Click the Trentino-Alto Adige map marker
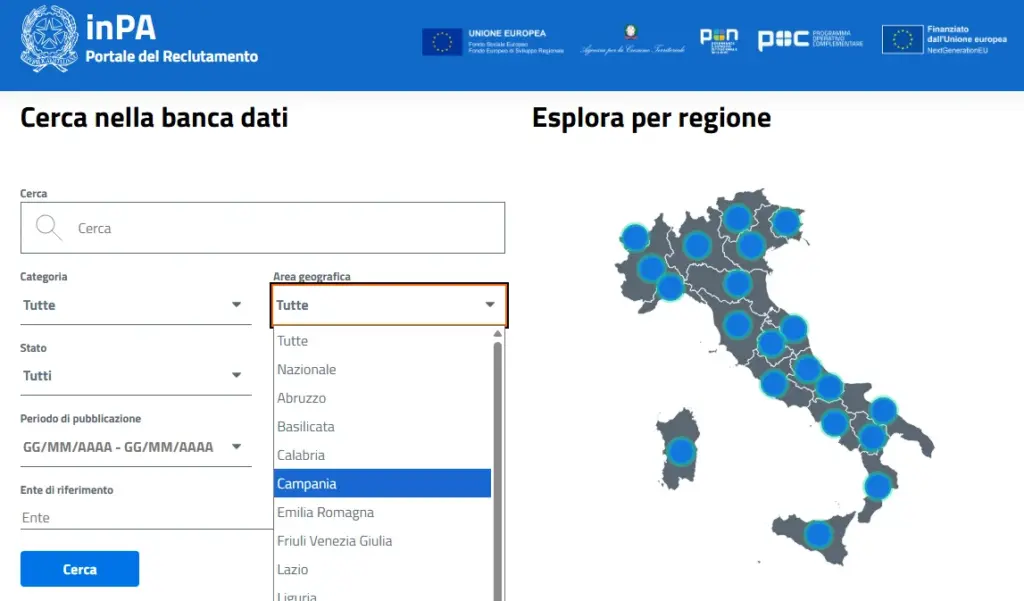 point(737,218)
